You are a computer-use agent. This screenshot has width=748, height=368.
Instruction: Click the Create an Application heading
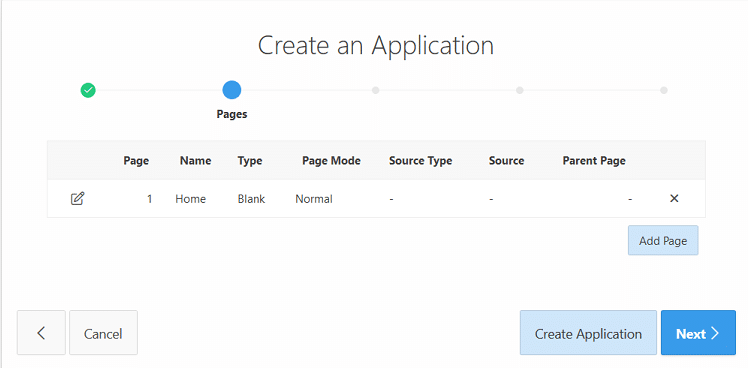point(376,45)
